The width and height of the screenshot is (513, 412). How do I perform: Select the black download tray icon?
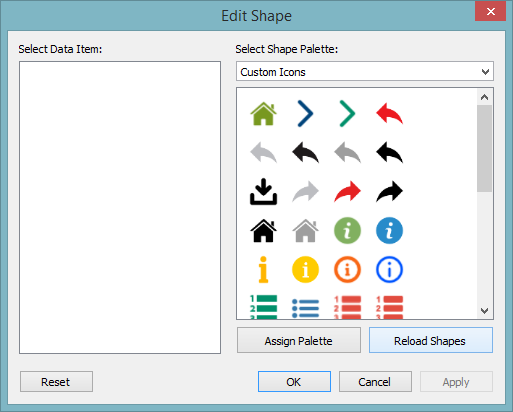pyautogui.click(x=263, y=192)
